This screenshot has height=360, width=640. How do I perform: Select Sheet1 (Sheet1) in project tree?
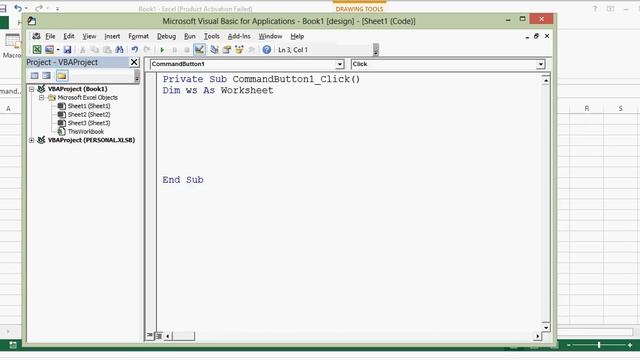pos(89,106)
